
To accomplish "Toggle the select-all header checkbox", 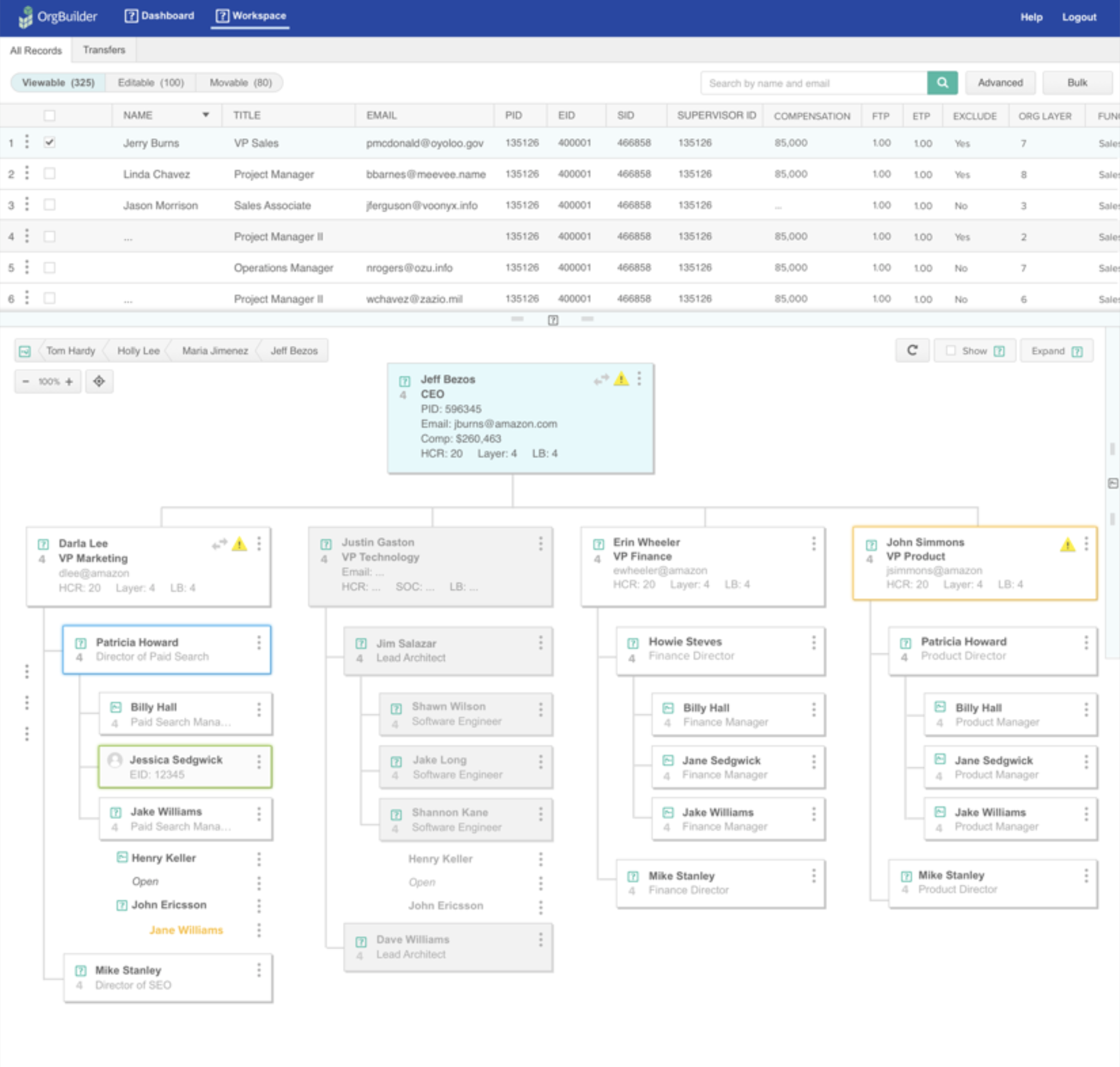I will point(49,116).
